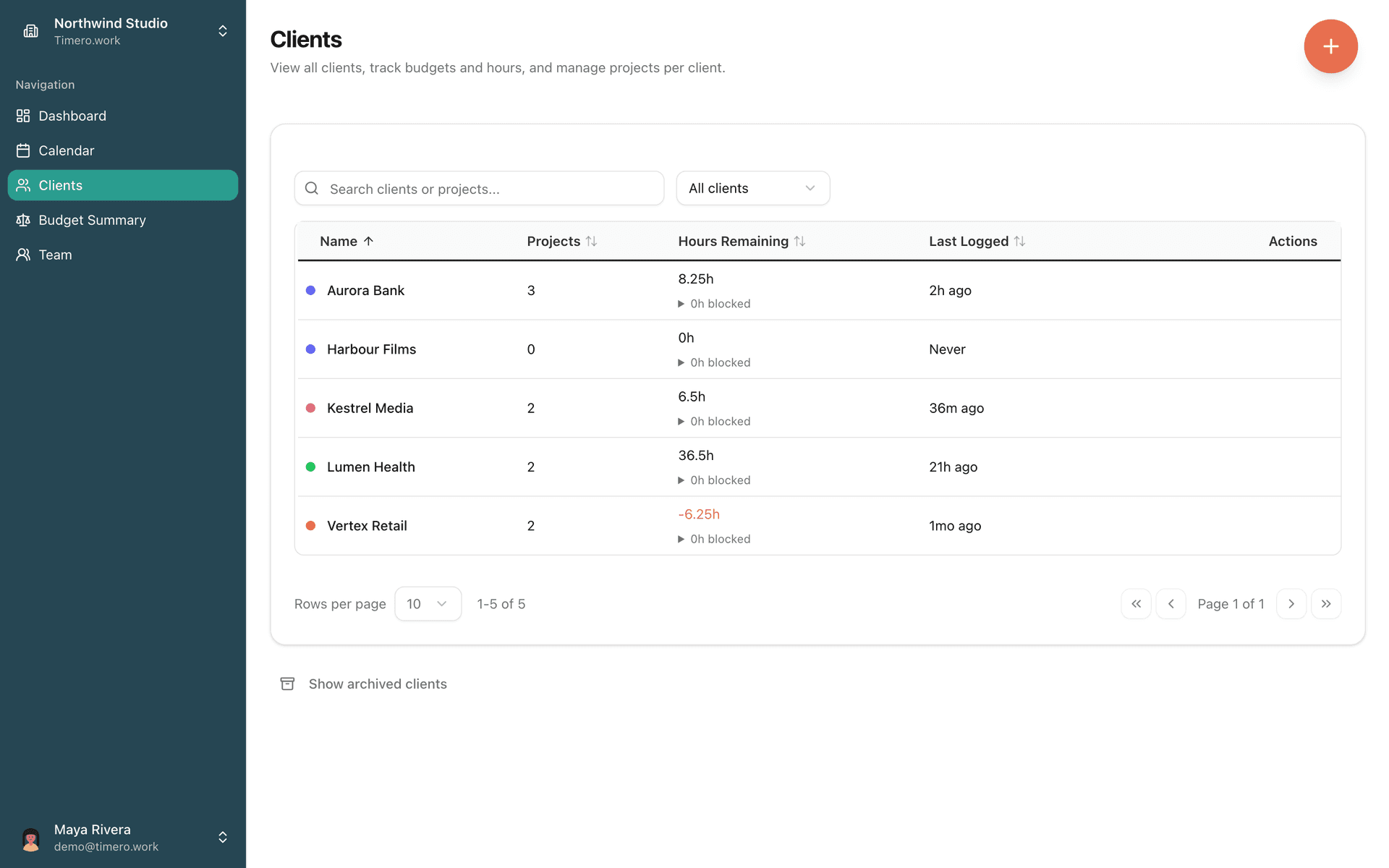Image resolution: width=1389 pixels, height=868 pixels.
Task: Open the Budget Summary navigation item
Action: [123, 220]
